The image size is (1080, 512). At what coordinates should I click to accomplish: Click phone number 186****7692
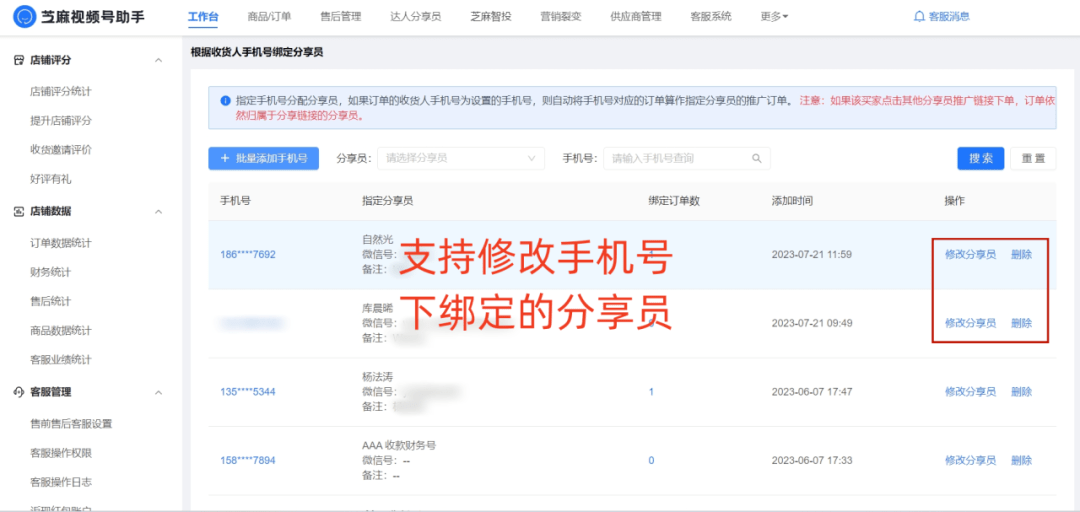[x=248, y=254]
